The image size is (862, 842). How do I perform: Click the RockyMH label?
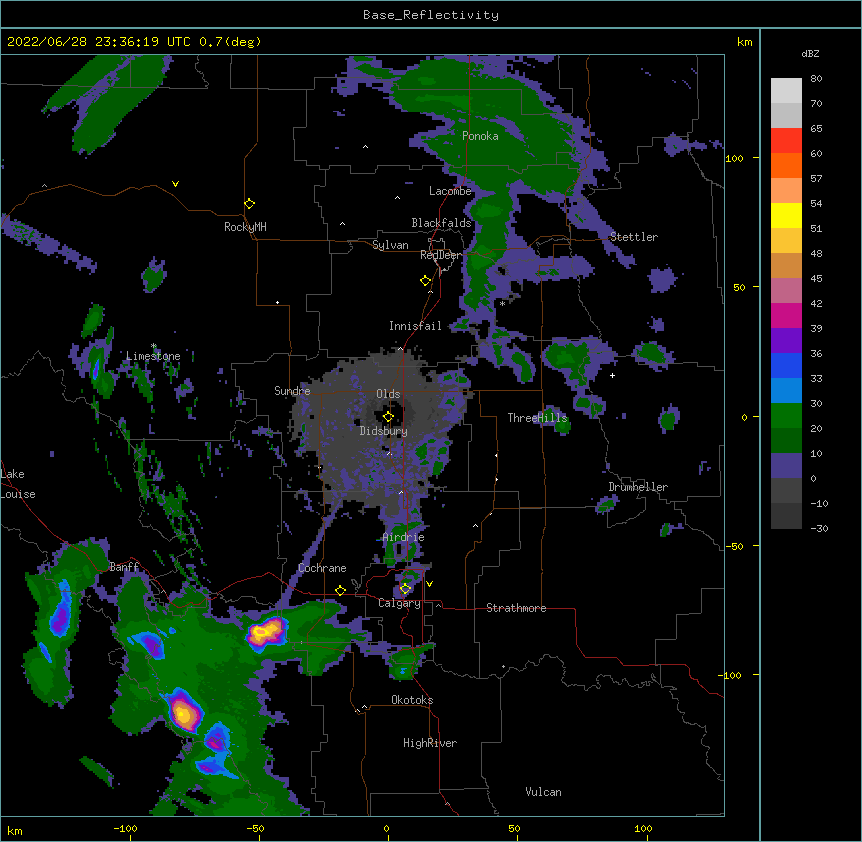[245, 227]
